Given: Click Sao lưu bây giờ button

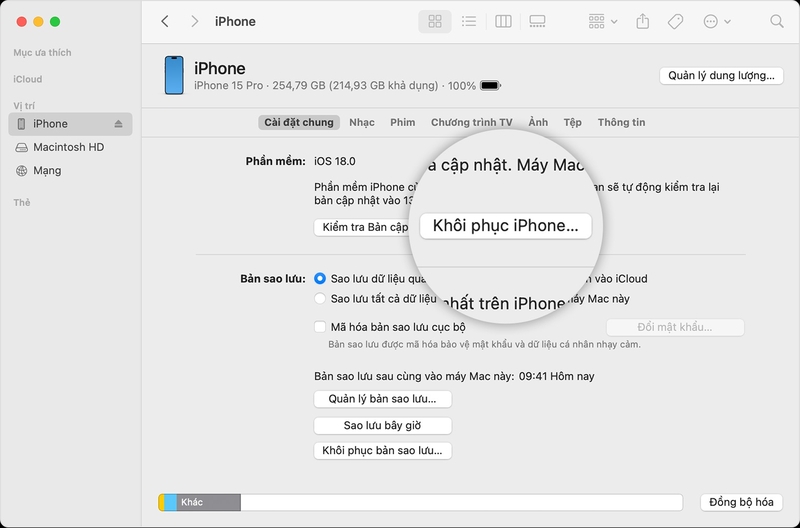Looking at the screenshot, I should click(x=383, y=425).
